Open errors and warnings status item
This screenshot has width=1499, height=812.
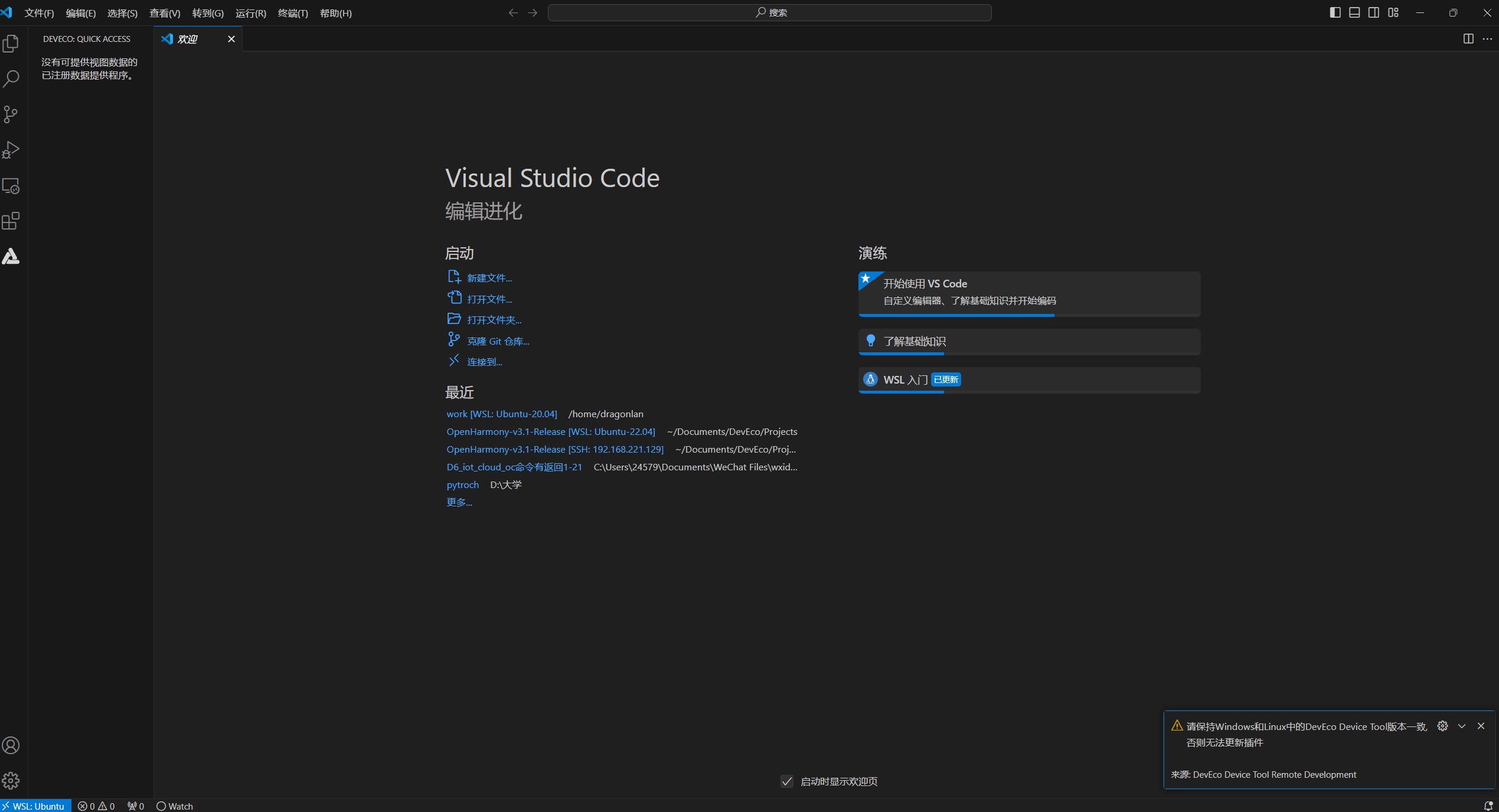pos(96,806)
